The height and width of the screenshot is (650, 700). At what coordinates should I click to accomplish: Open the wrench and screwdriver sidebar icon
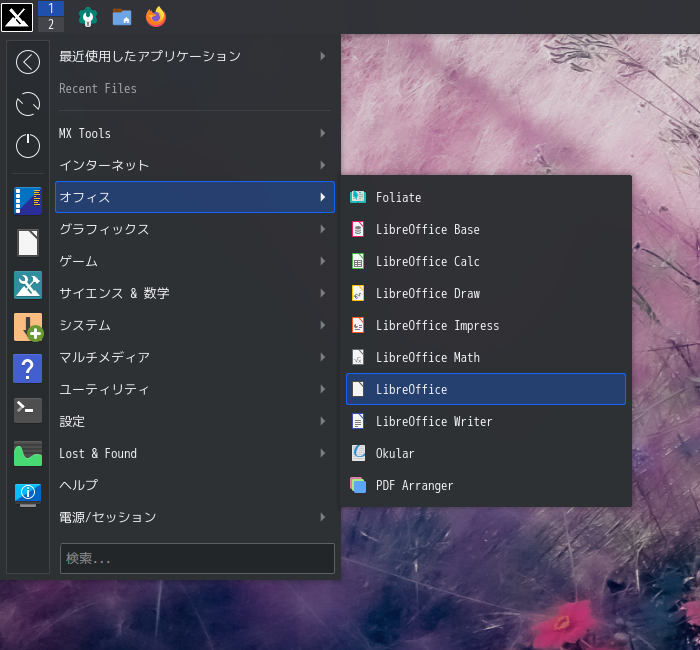point(28,285)
